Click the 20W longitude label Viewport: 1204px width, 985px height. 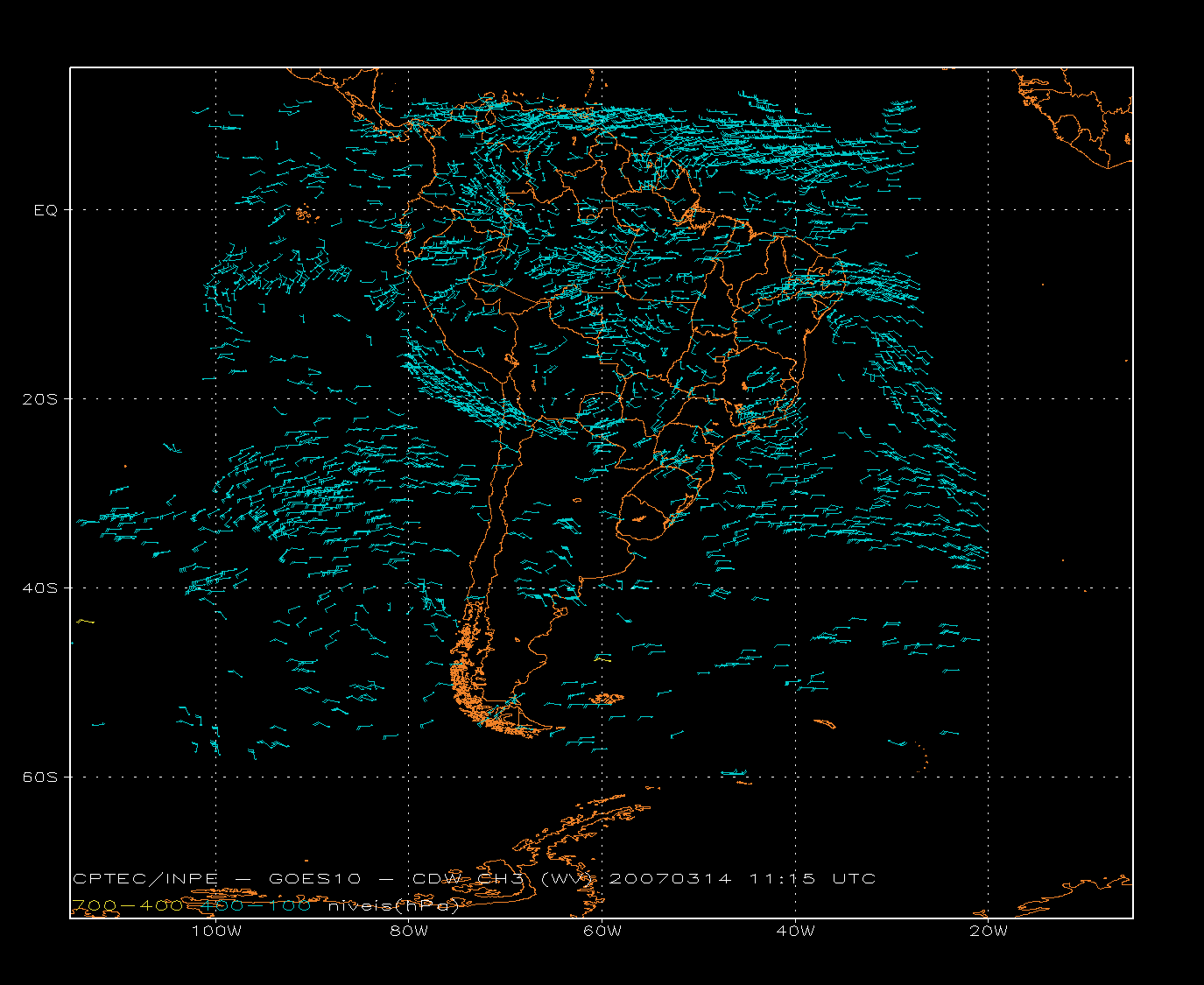989,931
